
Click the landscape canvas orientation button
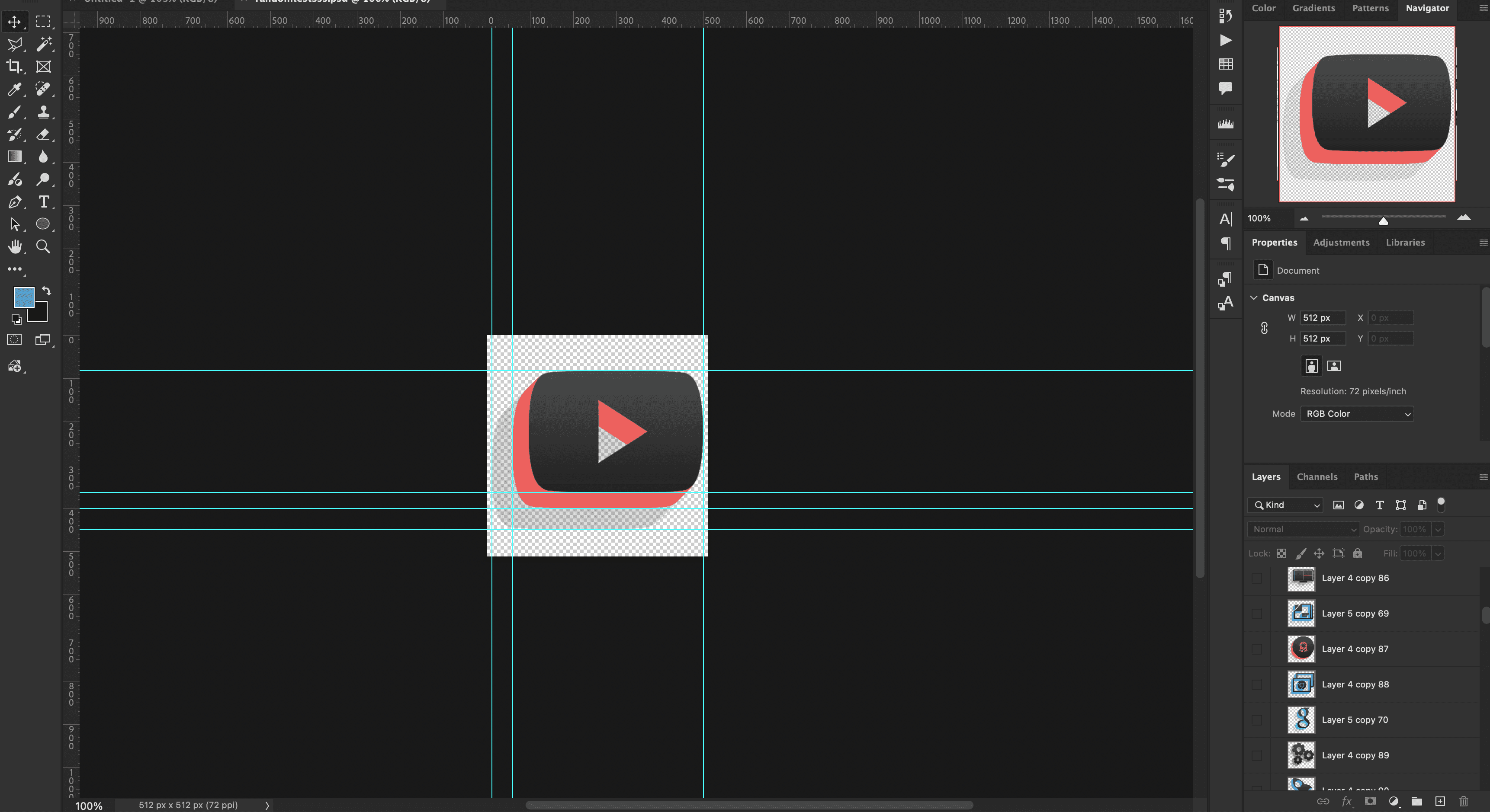pyautogui.click(x=1334, y=366)
